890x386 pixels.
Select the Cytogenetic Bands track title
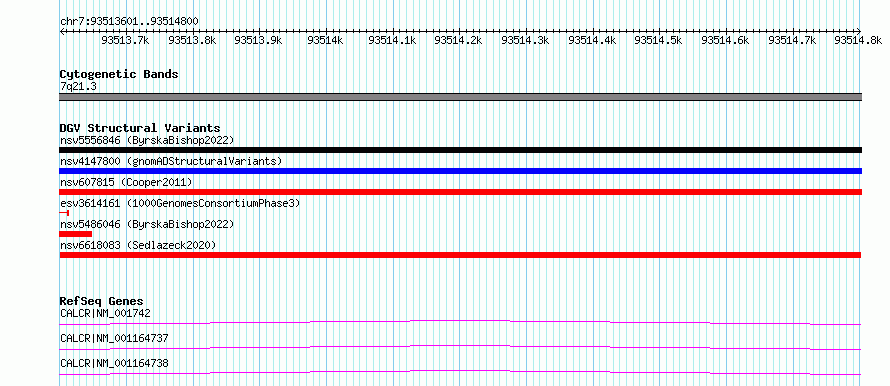119,74
